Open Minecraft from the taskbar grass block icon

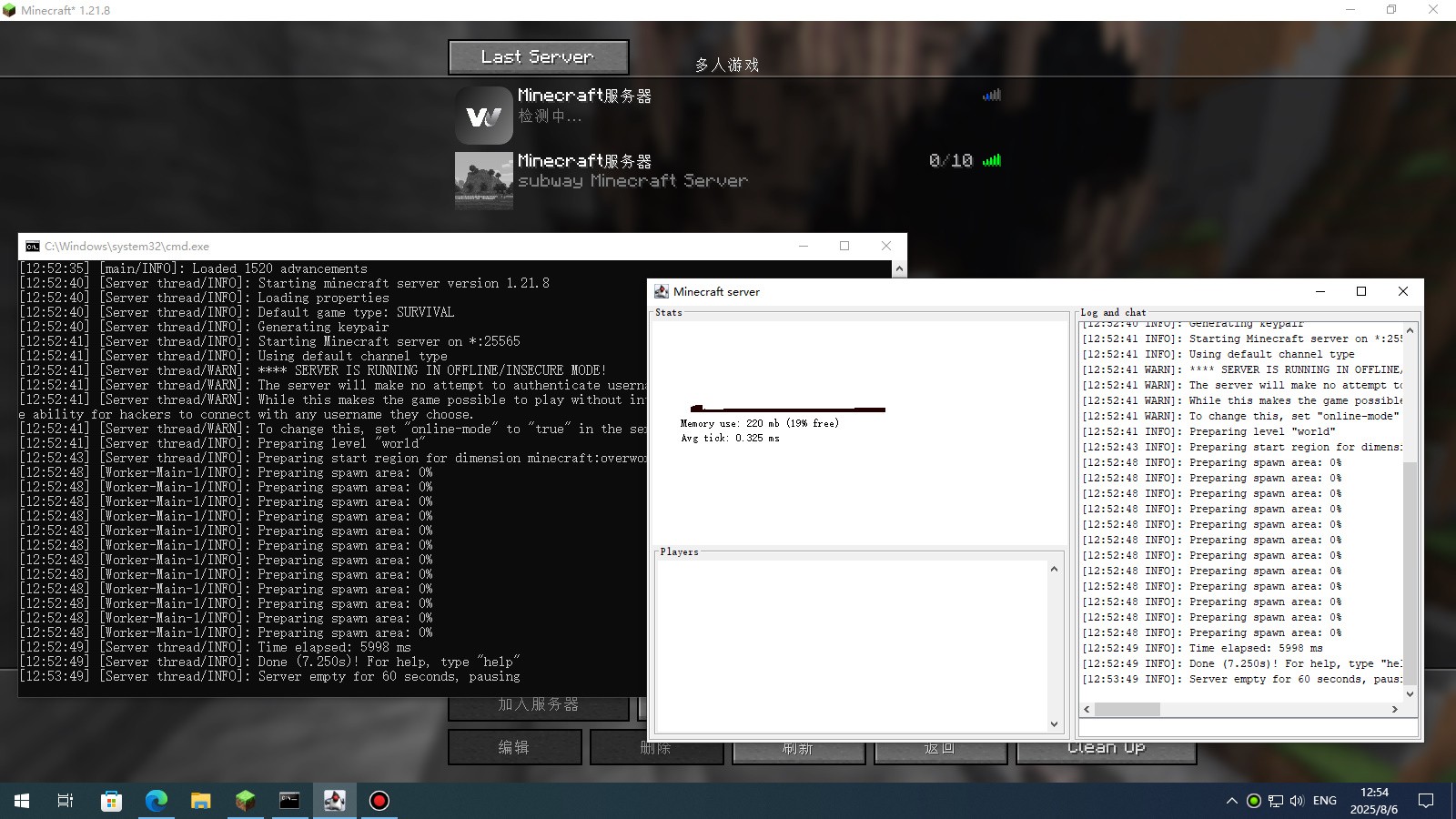[245, 801]
